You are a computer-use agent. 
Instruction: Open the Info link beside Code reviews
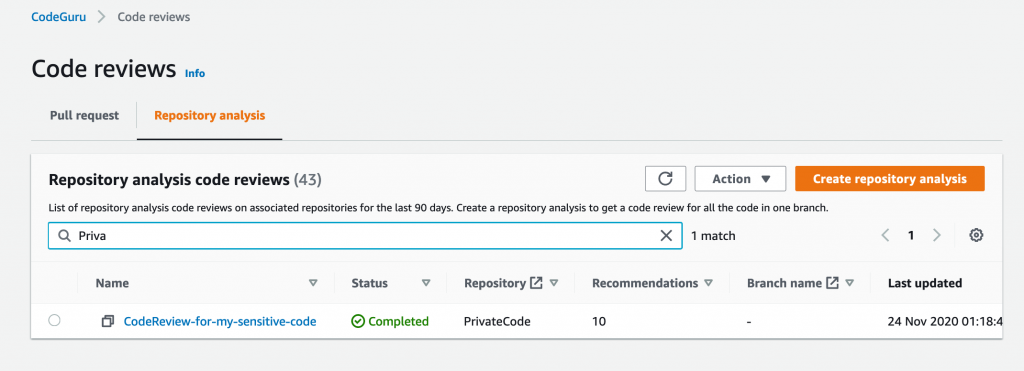pos(195,73)
